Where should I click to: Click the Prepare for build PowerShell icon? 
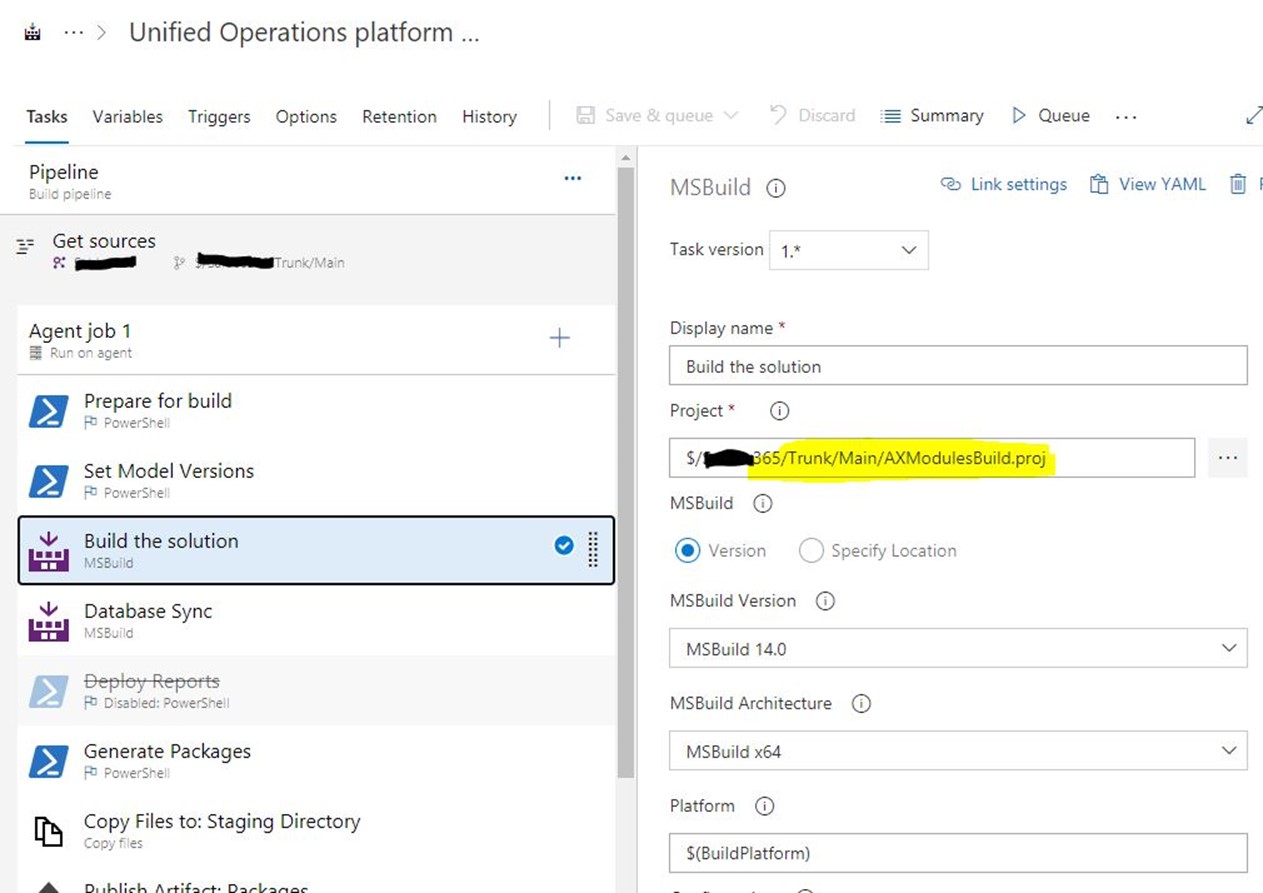click(x=48, y=411)
